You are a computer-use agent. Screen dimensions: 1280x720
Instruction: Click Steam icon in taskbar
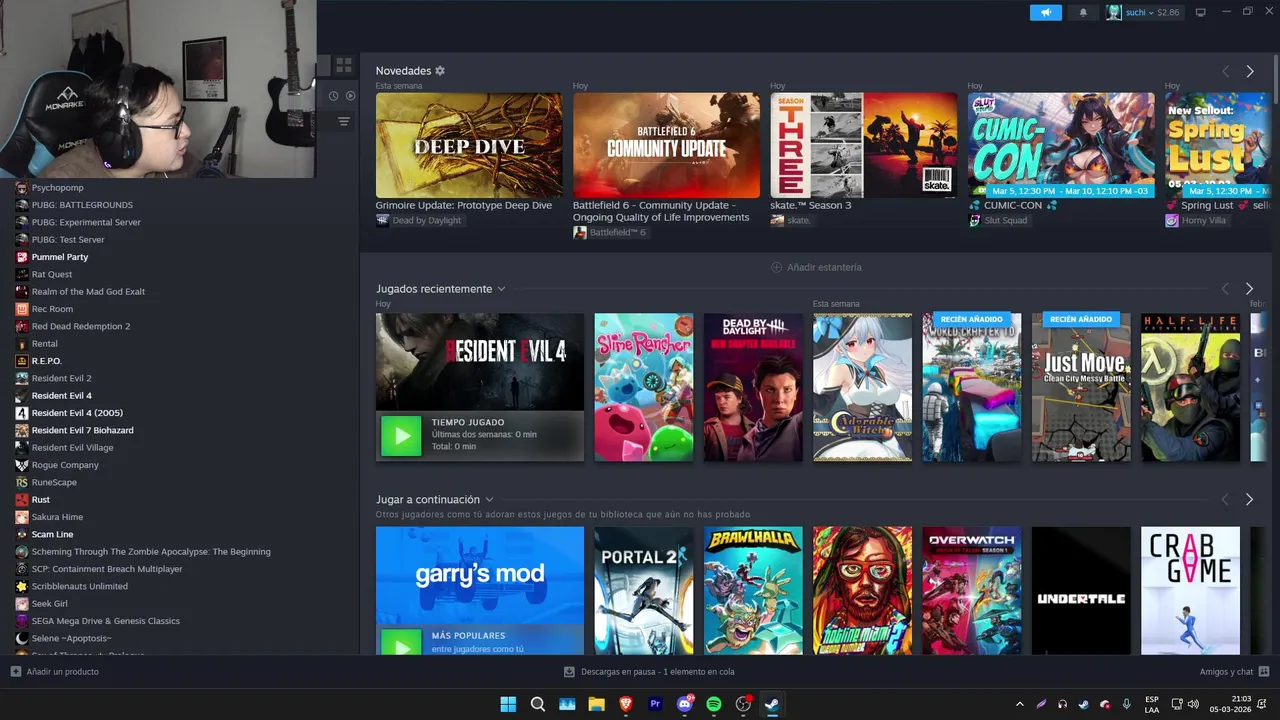point(772,704)
